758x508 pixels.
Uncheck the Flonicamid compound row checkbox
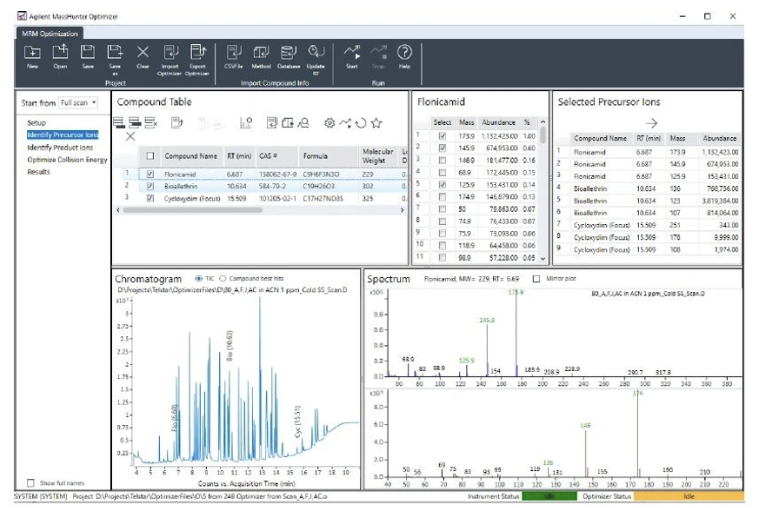click(x=150, y=174)
